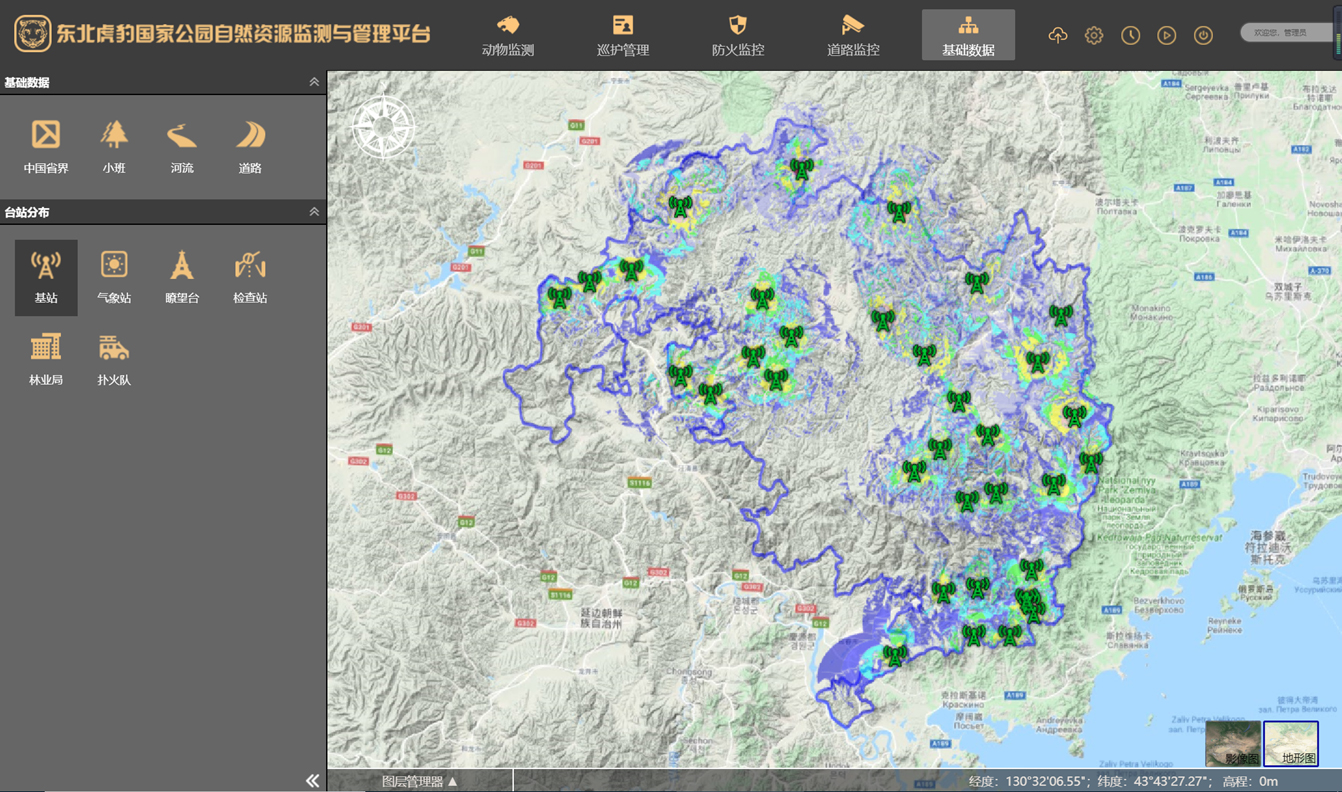Click the cloud upload icon

[x=1058, y=35]
